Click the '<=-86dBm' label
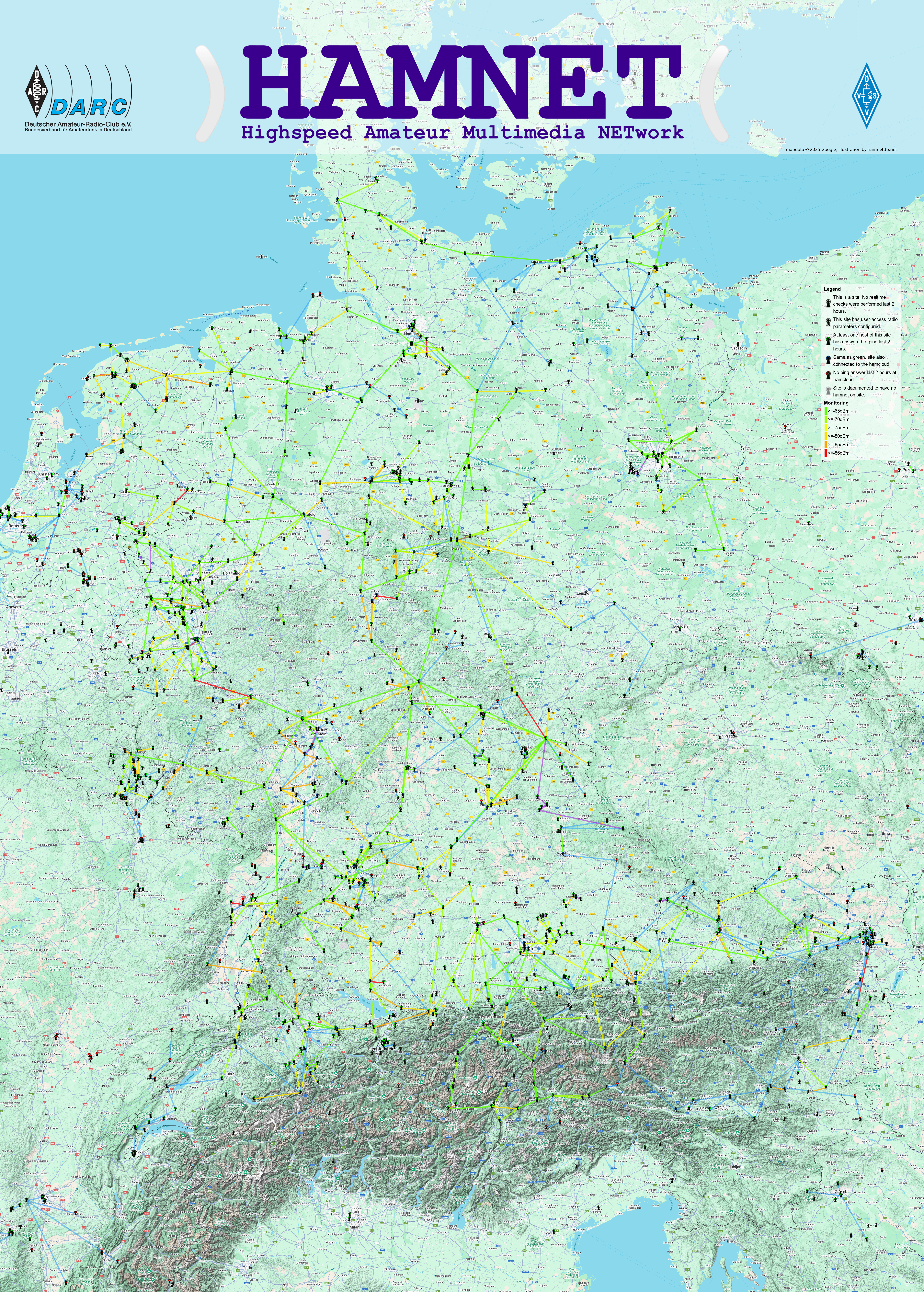Image resolution: width=924 pixels, height=1292 pixels. pos(839,453)
